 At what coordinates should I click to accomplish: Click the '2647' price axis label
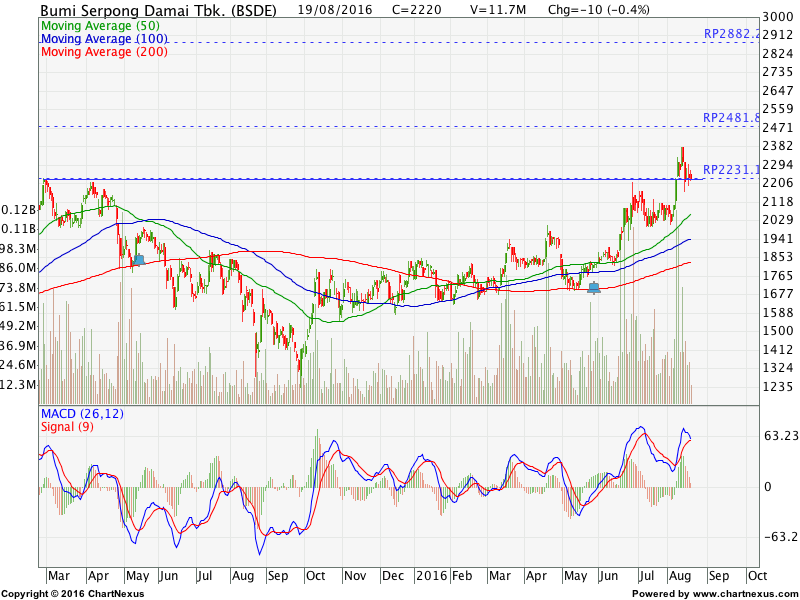coord(778,91)
